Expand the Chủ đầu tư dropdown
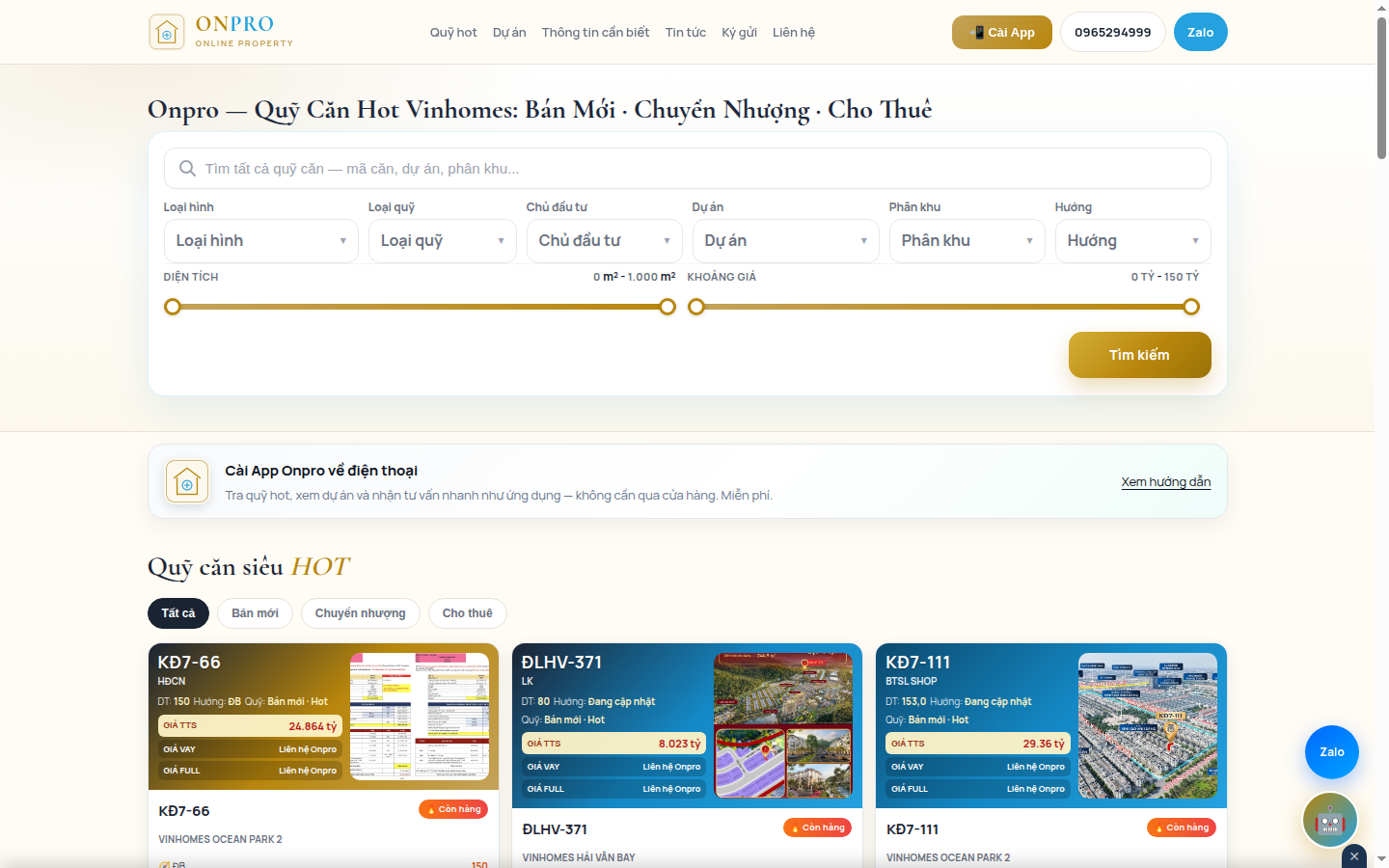 point(605,241)
